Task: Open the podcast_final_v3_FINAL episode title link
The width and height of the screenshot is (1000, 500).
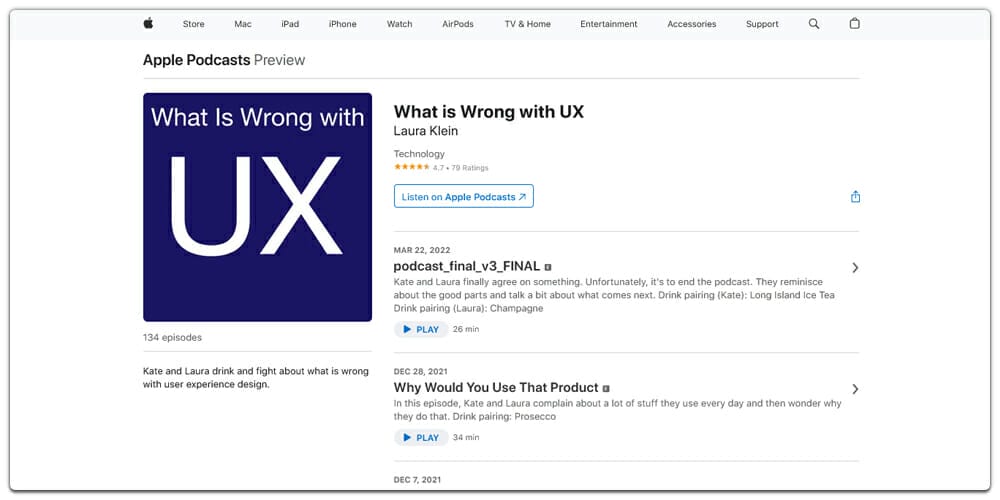Action: pyautogui.click(x=467, y=266)
